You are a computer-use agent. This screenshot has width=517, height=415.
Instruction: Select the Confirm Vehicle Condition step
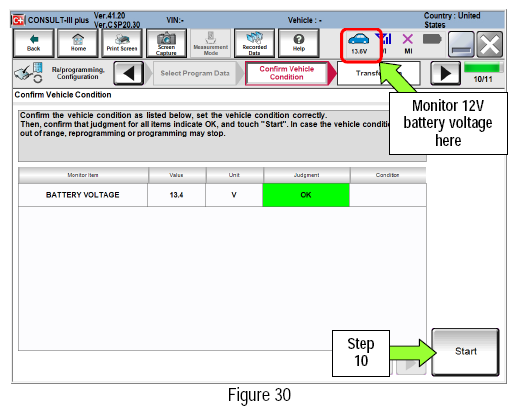tap(287, 73)
